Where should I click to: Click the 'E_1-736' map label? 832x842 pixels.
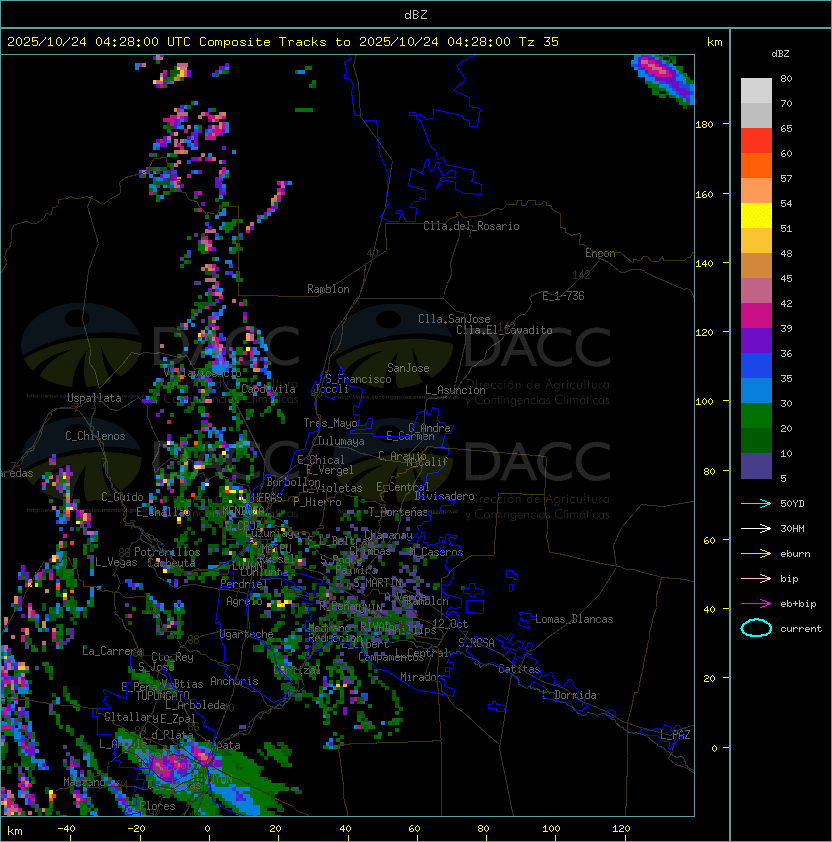(563, 296)
